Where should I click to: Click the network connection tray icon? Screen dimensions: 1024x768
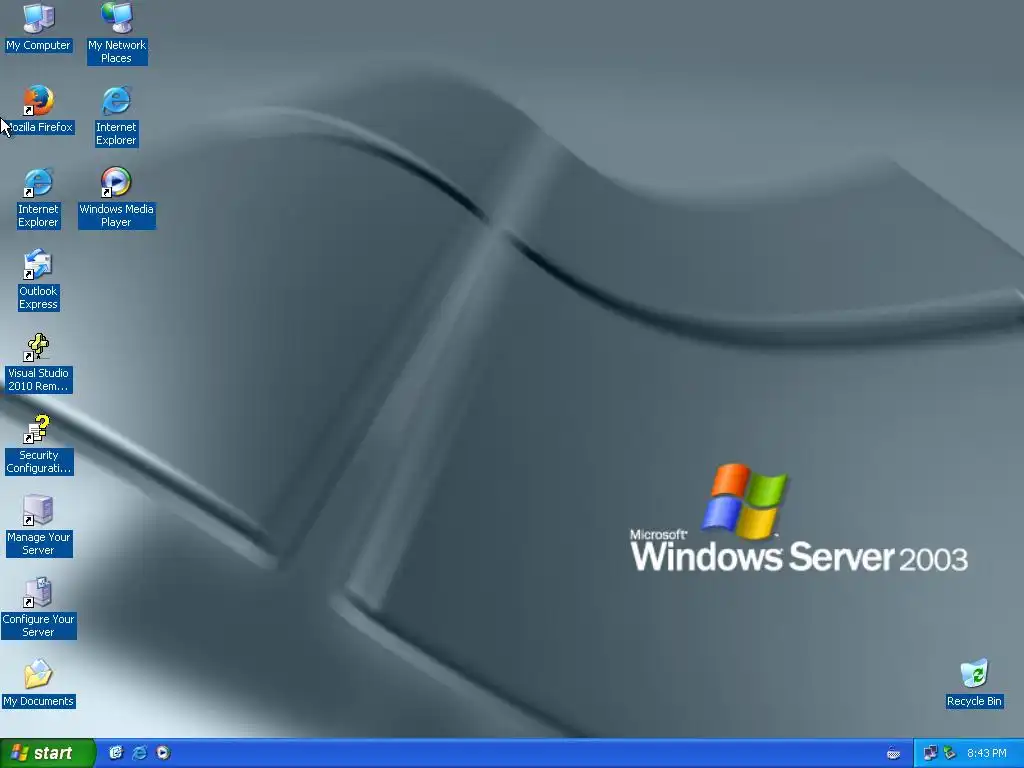(930, 753)
